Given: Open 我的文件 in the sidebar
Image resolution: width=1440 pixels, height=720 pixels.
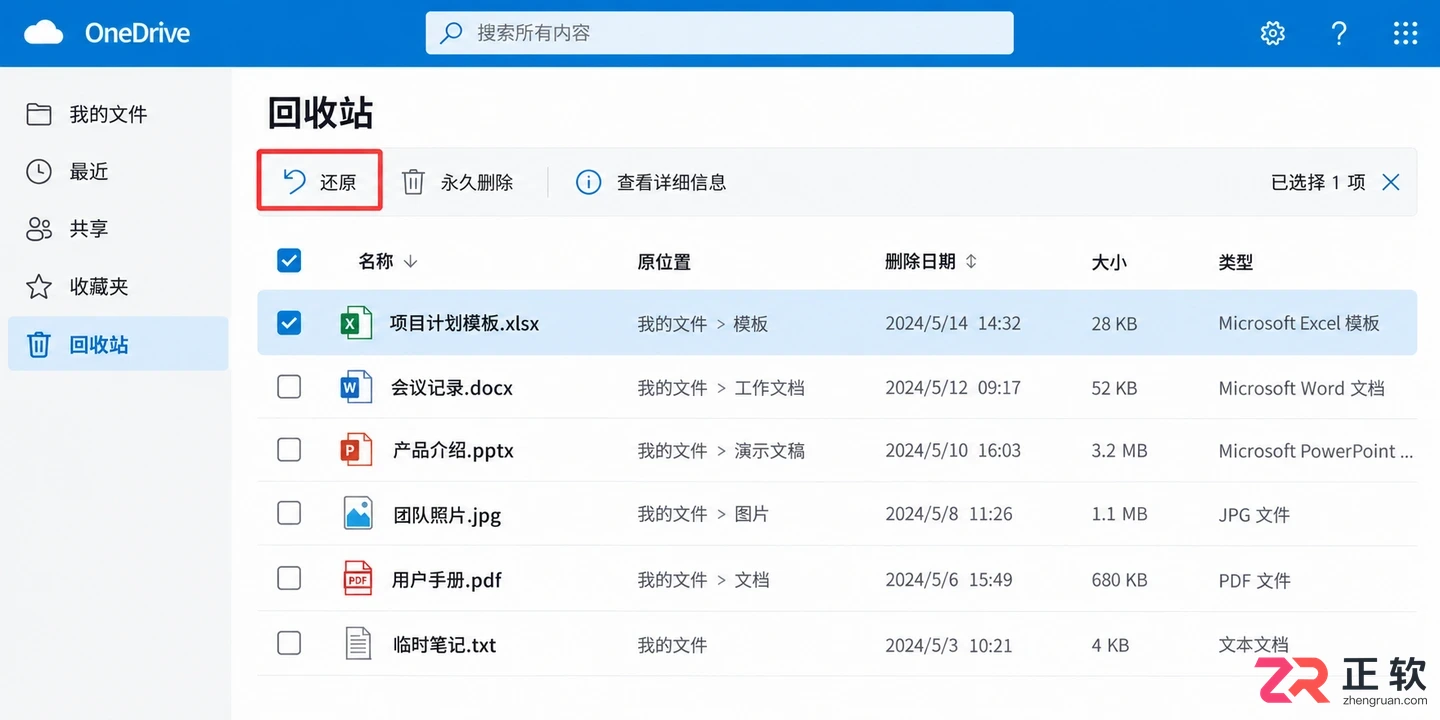Looking at the screenshot, I should click(x=118, y=114).
